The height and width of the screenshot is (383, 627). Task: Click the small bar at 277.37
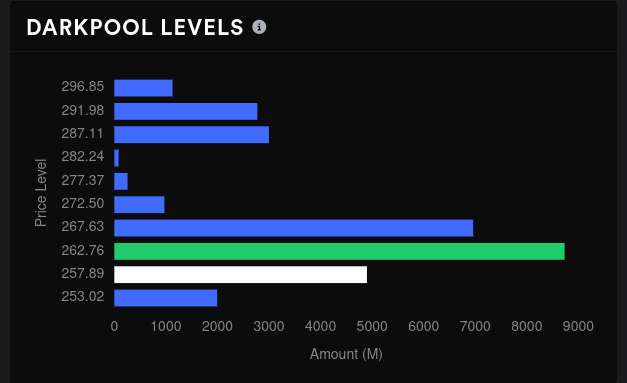pos(121,181)
